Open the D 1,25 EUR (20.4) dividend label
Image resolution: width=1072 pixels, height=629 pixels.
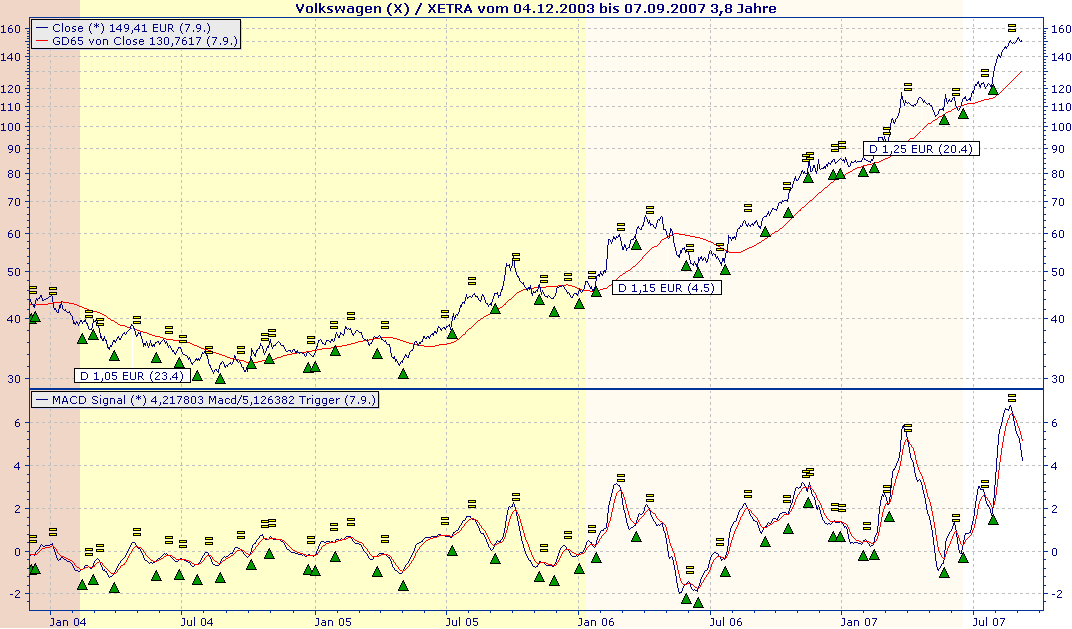[922, 149]
